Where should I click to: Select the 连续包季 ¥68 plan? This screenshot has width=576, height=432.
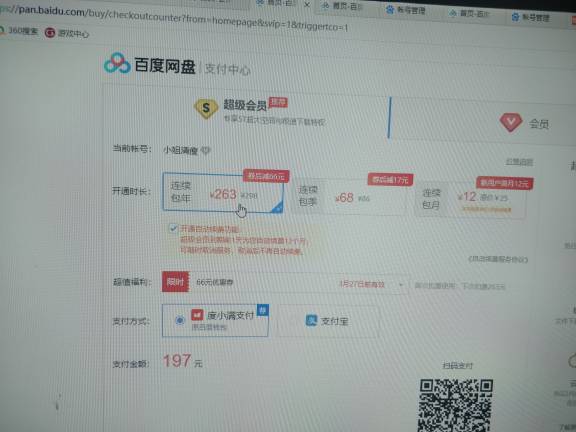(349, 198)
